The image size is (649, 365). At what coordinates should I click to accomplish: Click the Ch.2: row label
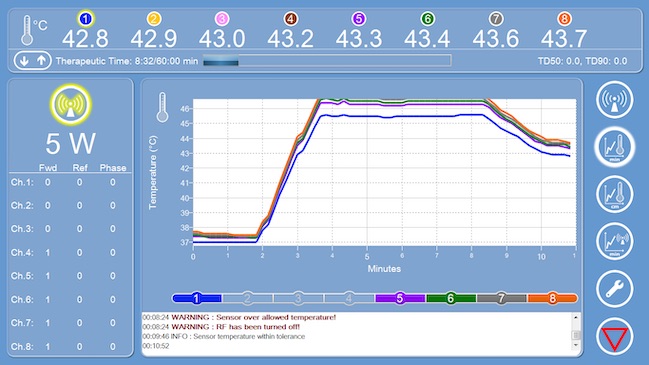22,206
